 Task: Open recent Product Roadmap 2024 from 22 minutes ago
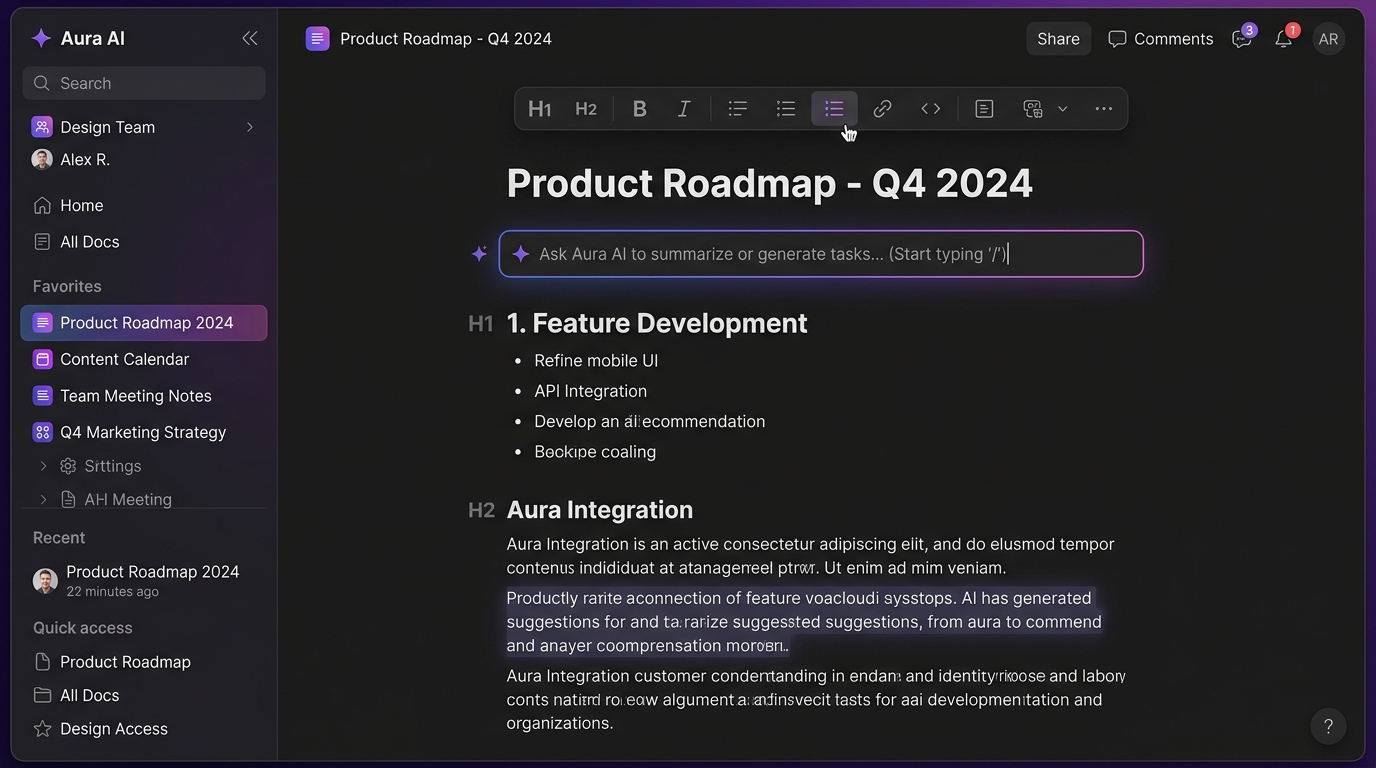pos(136,580)
